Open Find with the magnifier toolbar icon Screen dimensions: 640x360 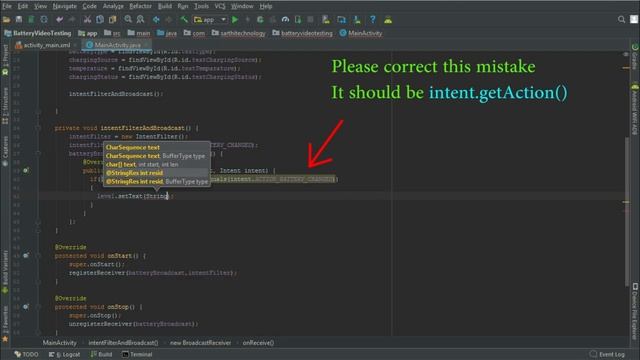(x=128, y=20)
